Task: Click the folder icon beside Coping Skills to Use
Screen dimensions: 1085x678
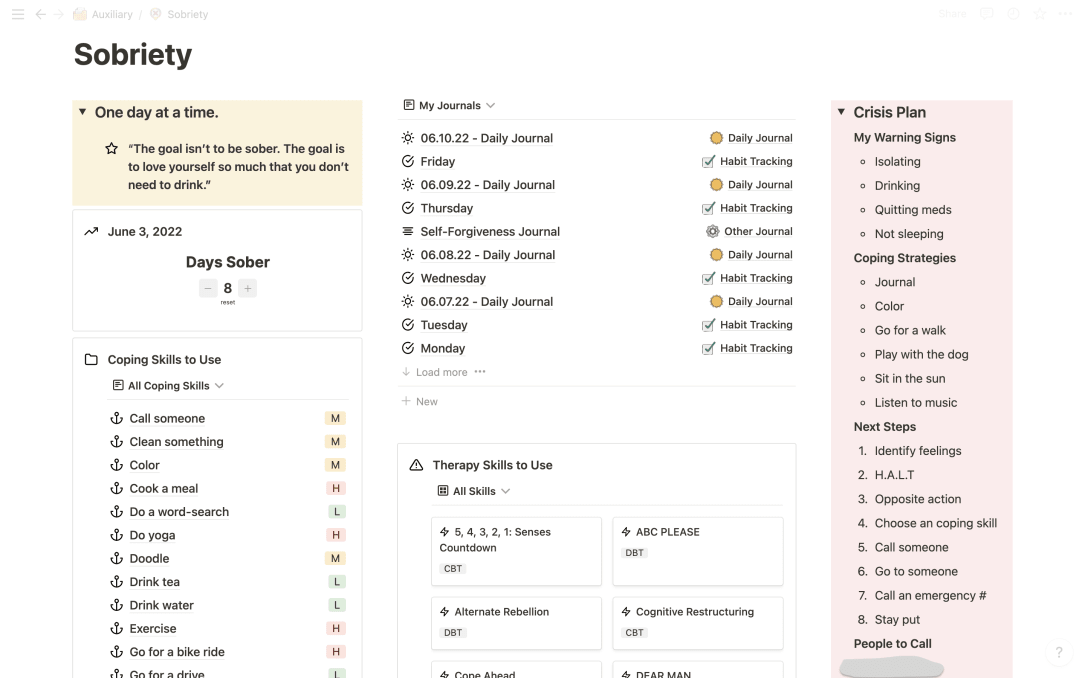Action: [90, 359]
